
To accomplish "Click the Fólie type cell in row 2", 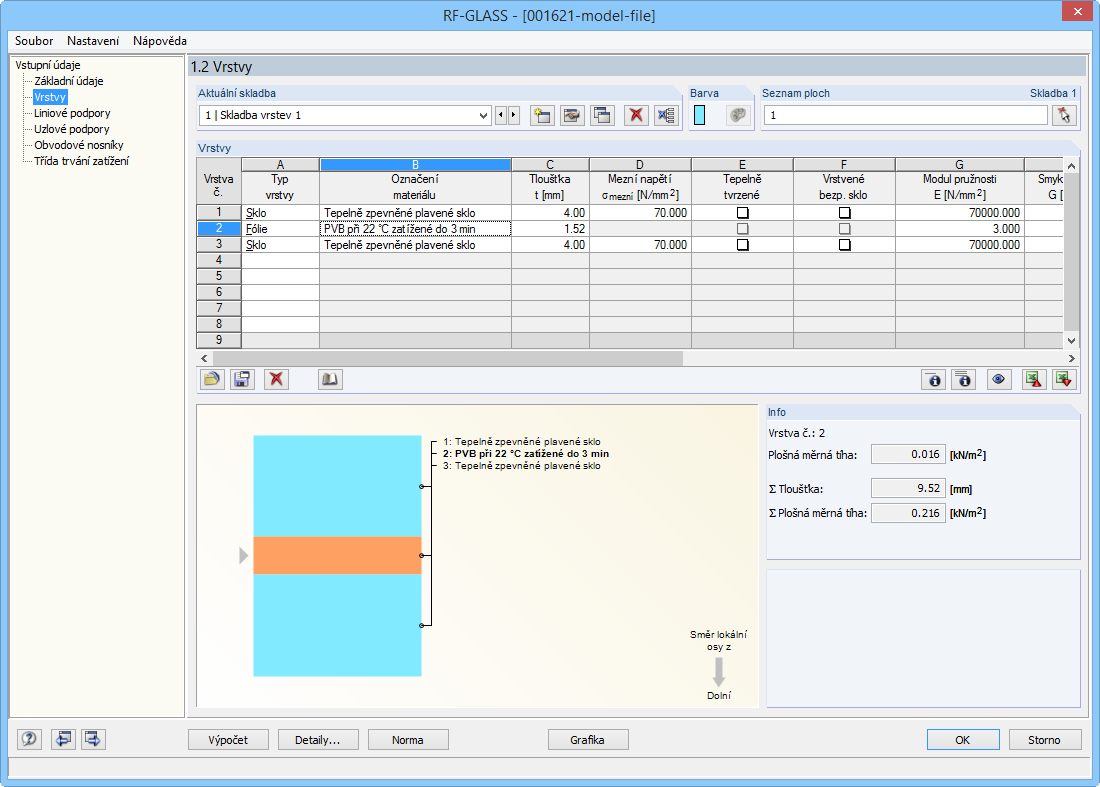I will (x=281, y=229).
